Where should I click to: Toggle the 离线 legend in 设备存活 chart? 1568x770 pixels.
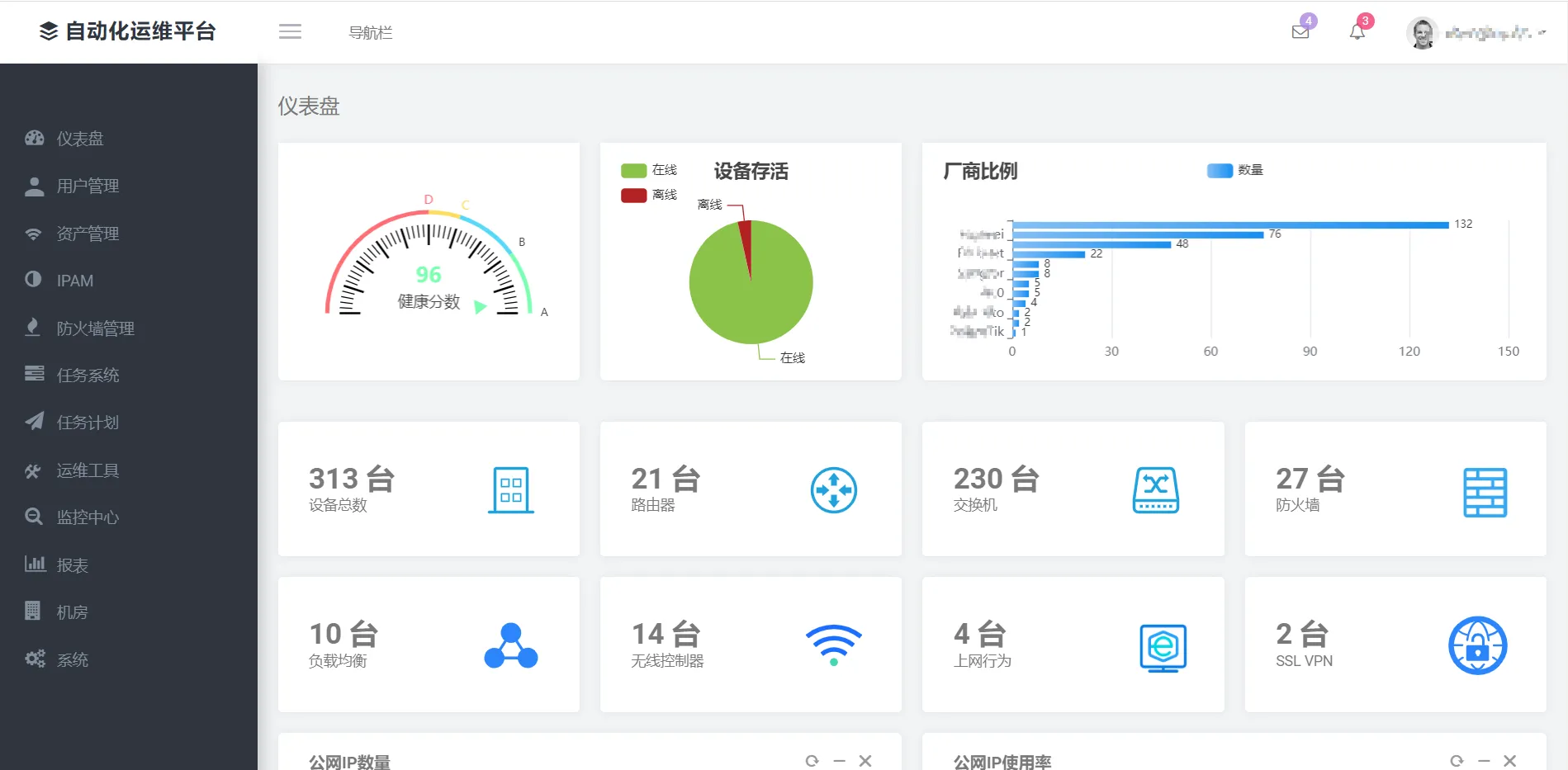click(x=649, y=195)
